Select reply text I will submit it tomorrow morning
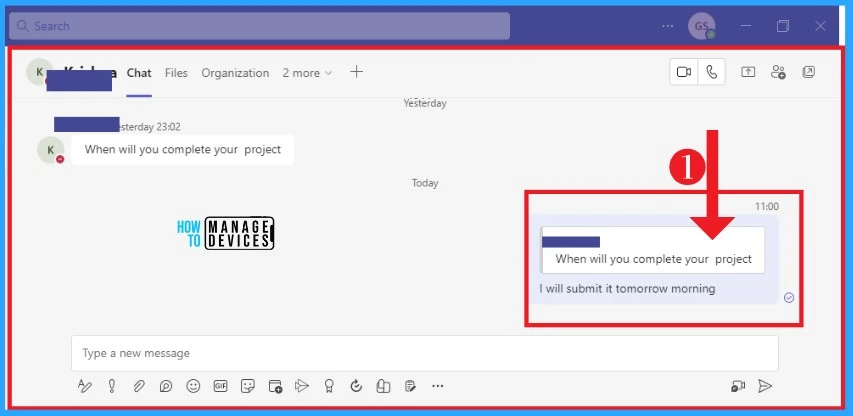Viewport: 853px width, 416px height. 627,289
